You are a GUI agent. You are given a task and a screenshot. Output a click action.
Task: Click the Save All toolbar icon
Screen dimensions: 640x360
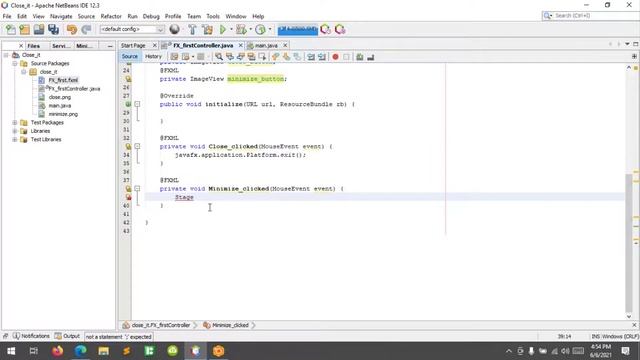[x=53, y=29]
